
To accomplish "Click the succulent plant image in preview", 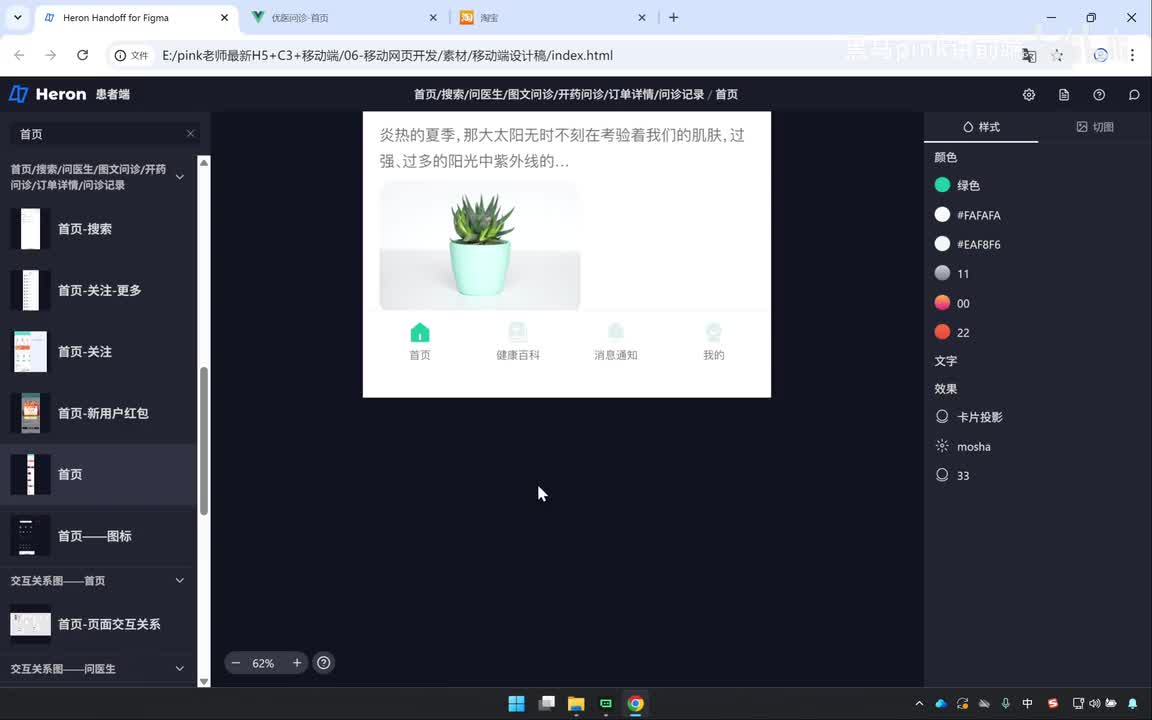I will tap(480, 245).
